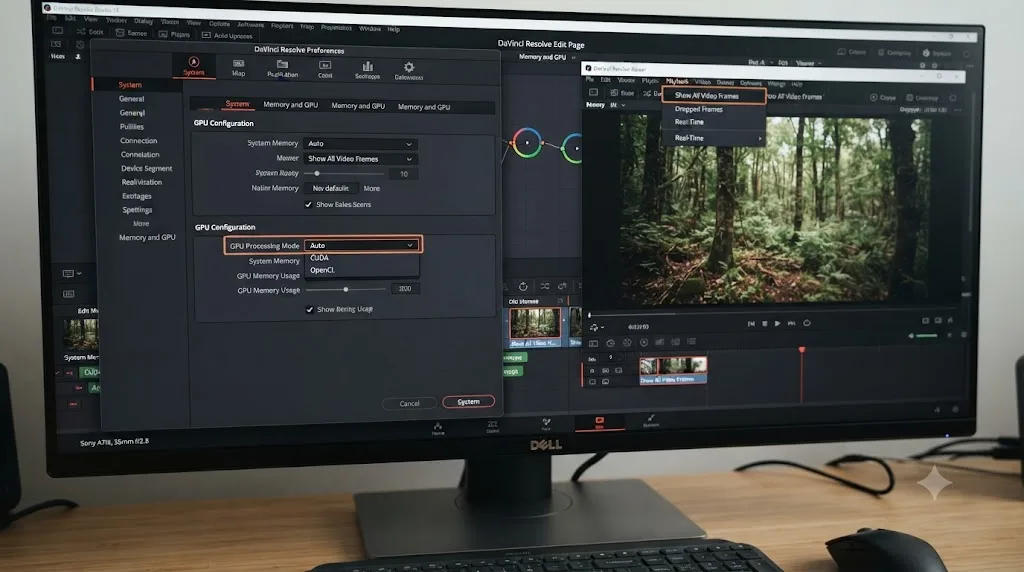Click the highlighted System button bottom right
Viewport: 1024px width, 572px height.
pos(468,402)
